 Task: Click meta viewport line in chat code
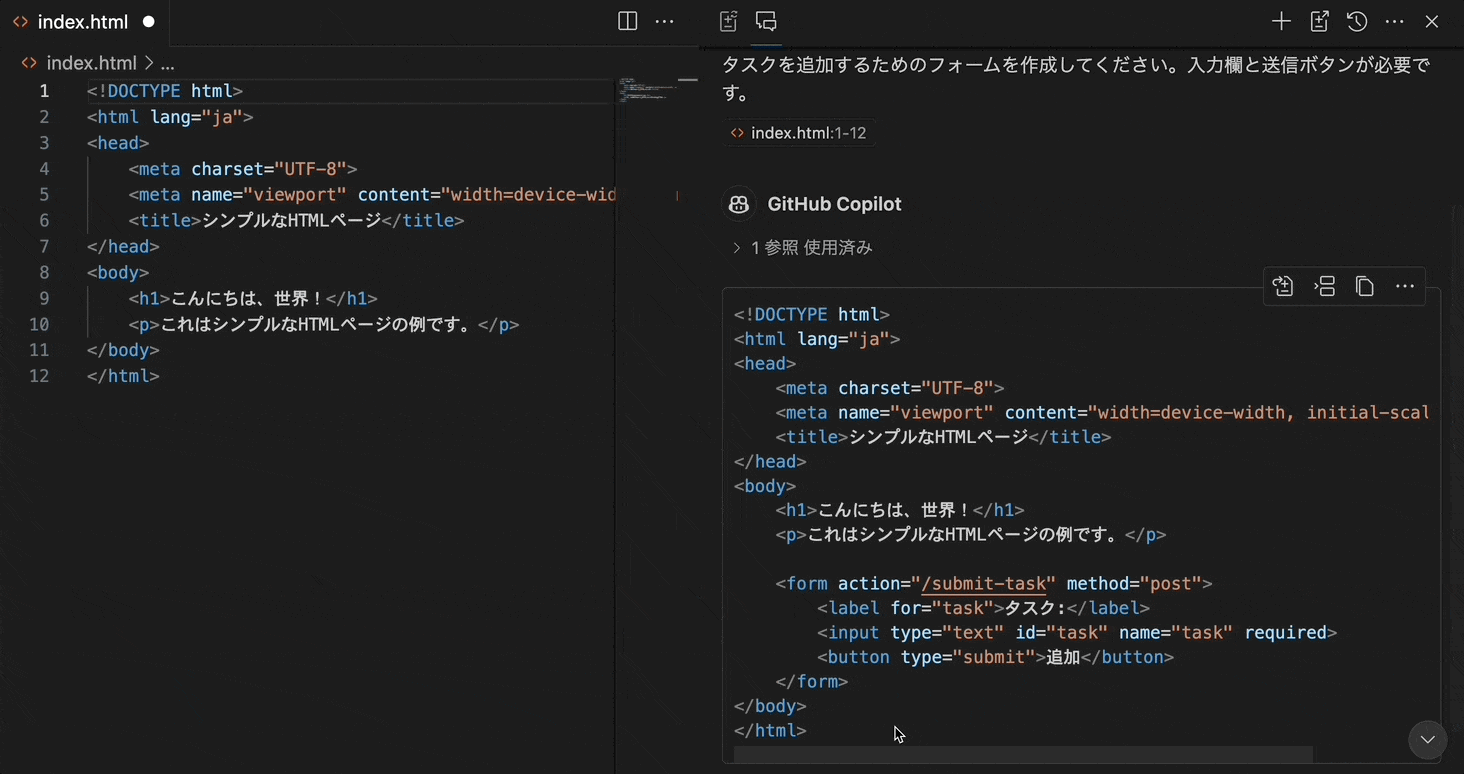coord(1103,413)
